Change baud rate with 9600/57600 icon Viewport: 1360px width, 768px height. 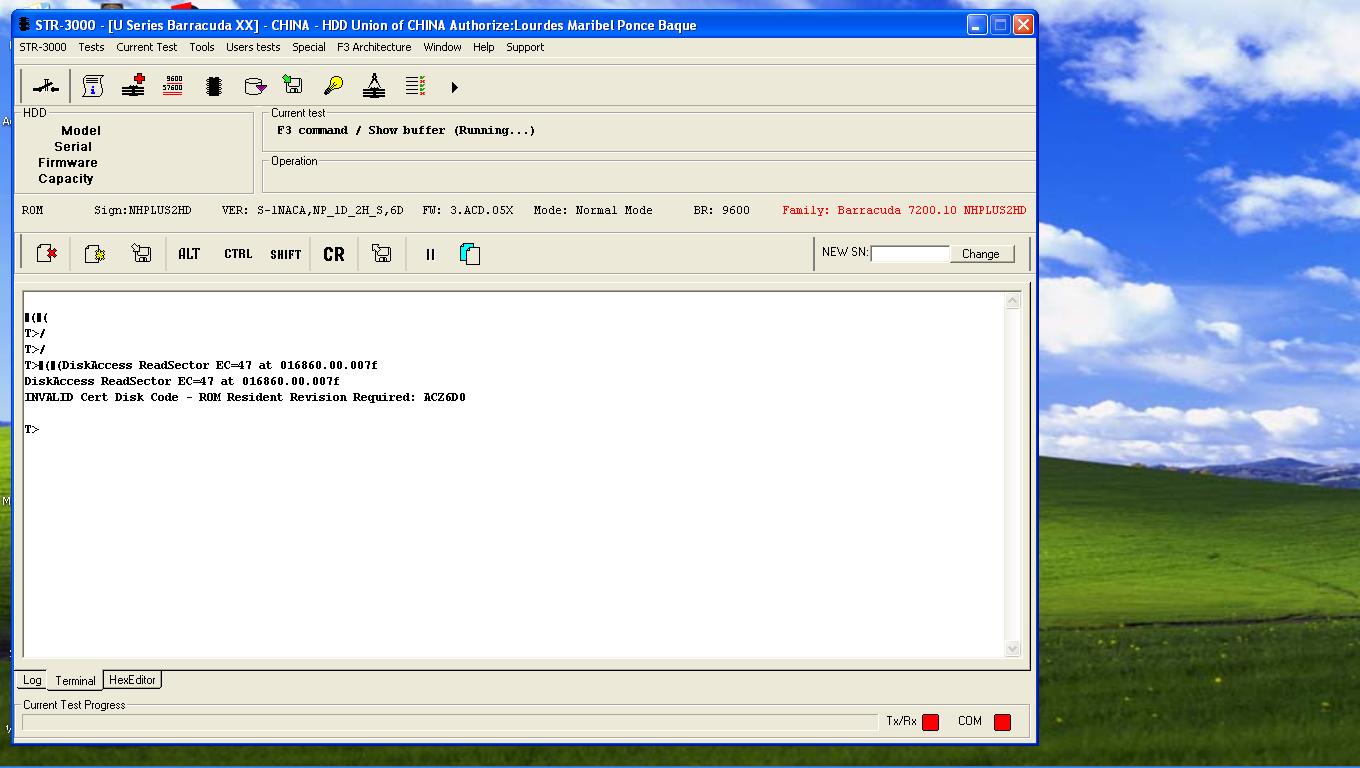click(173, 85)
